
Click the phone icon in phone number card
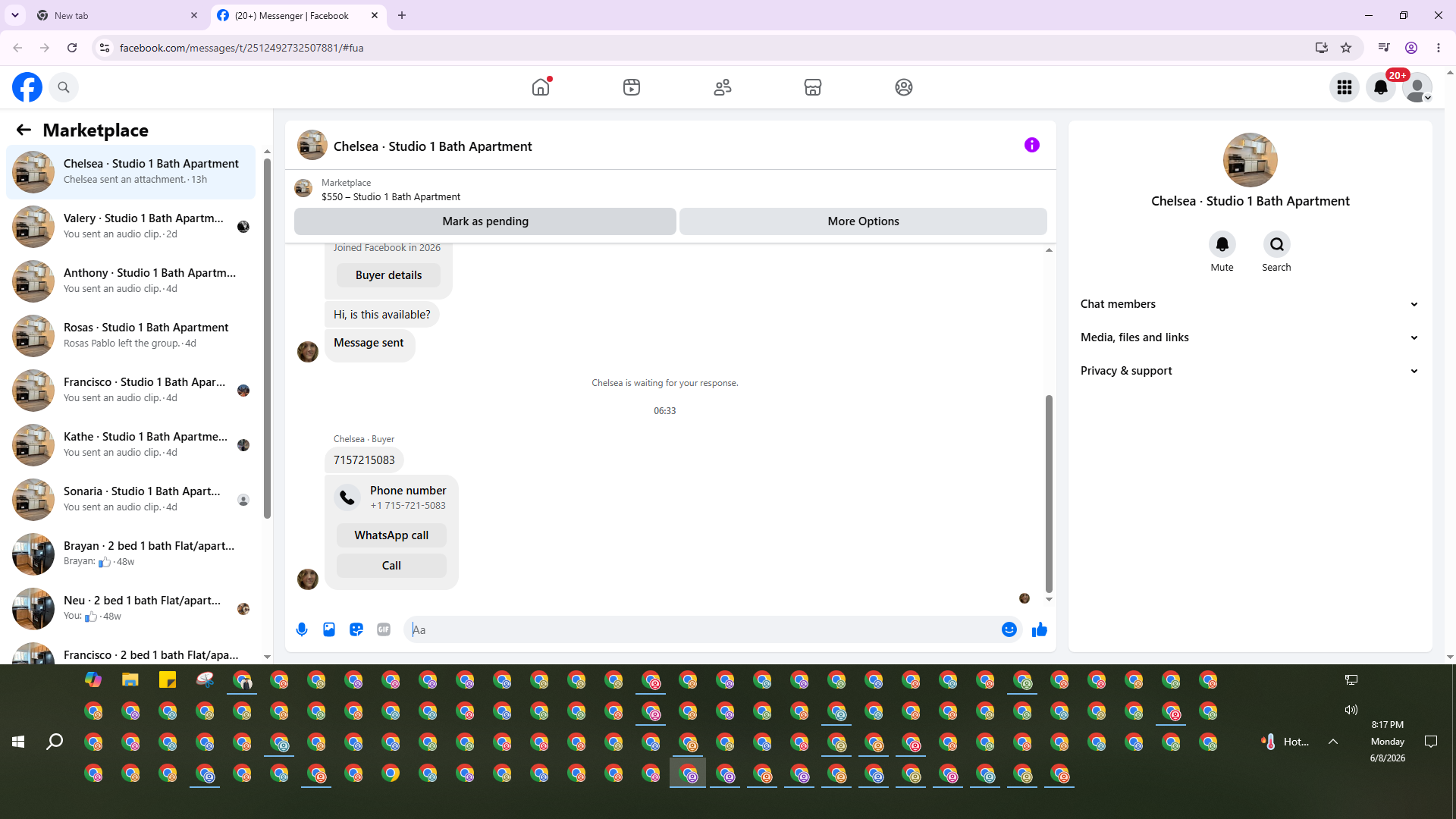(347, 497)
